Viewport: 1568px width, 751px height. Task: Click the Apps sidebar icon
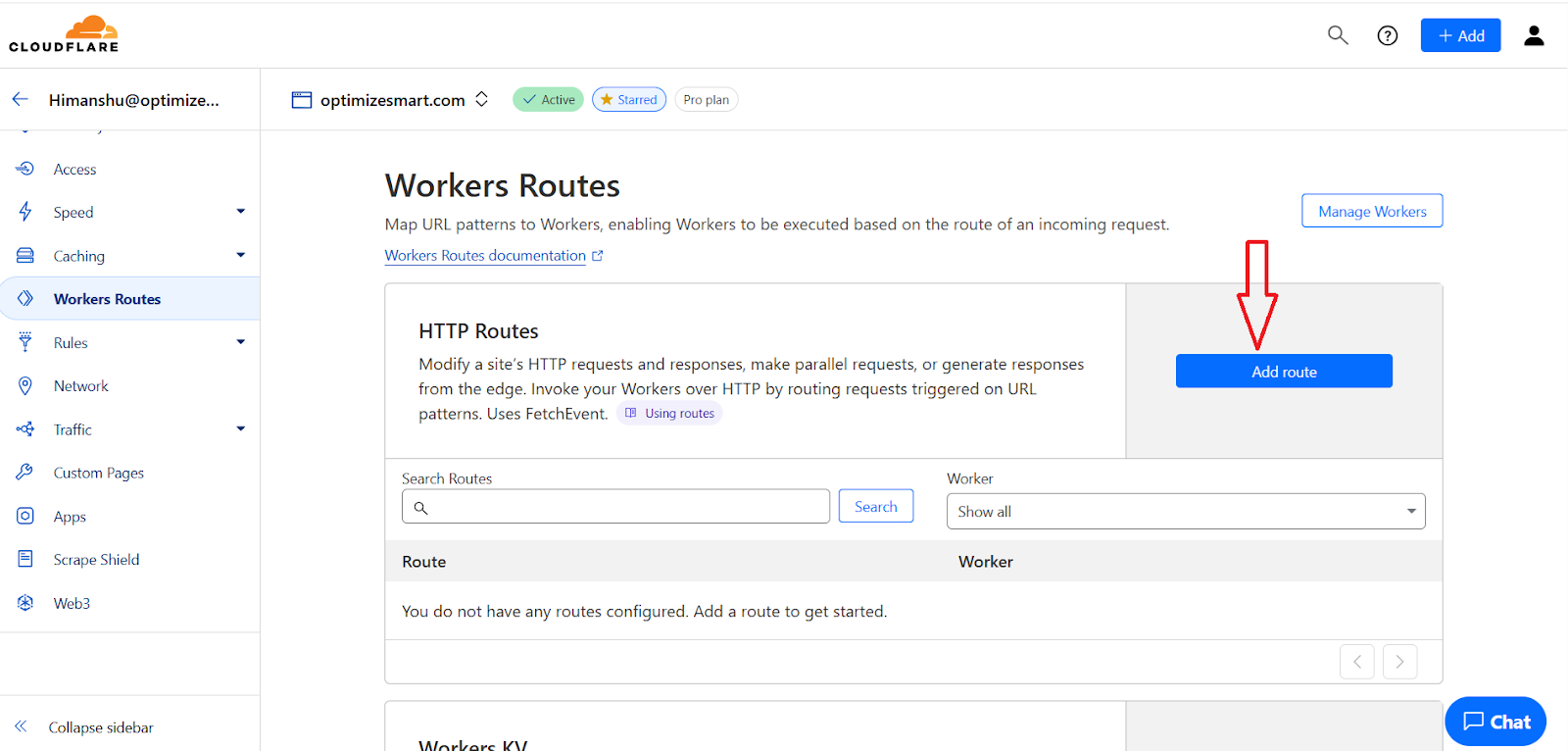[x=25, y=516]
